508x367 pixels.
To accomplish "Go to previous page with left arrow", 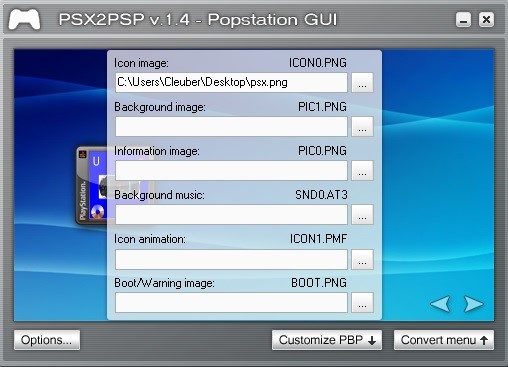I will pyautogui.click(x=441, y=304).
